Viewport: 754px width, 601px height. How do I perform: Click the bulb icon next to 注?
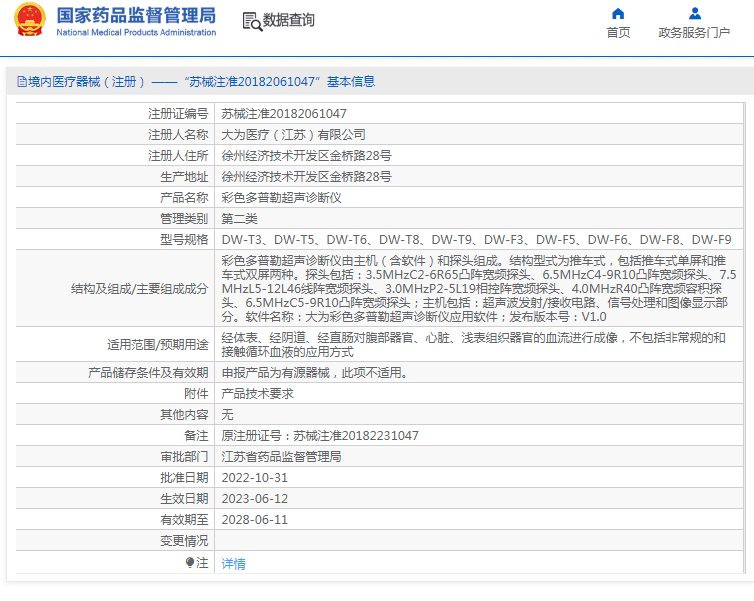pos(190,562)
